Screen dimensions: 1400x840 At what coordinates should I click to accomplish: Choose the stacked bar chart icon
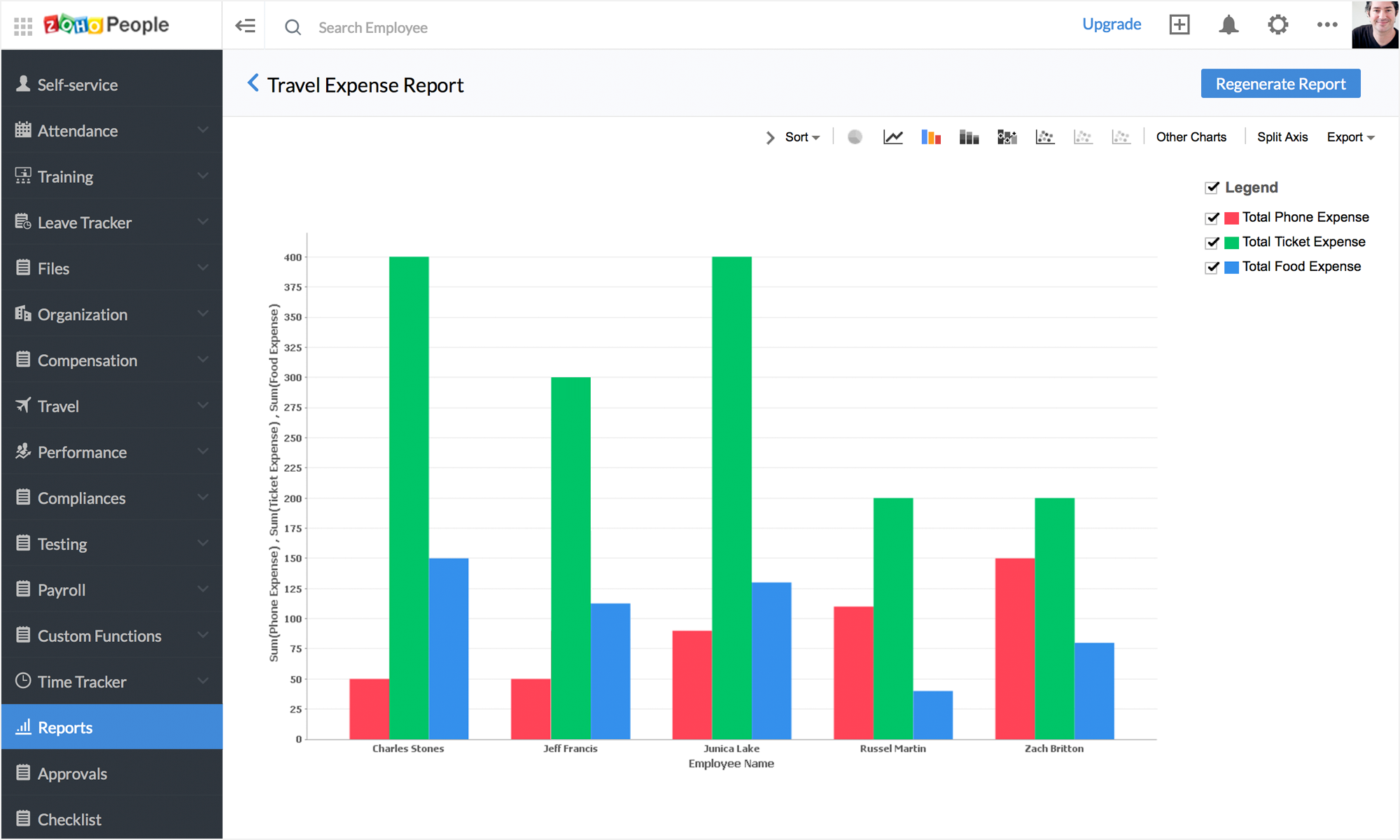pos(969,137)
